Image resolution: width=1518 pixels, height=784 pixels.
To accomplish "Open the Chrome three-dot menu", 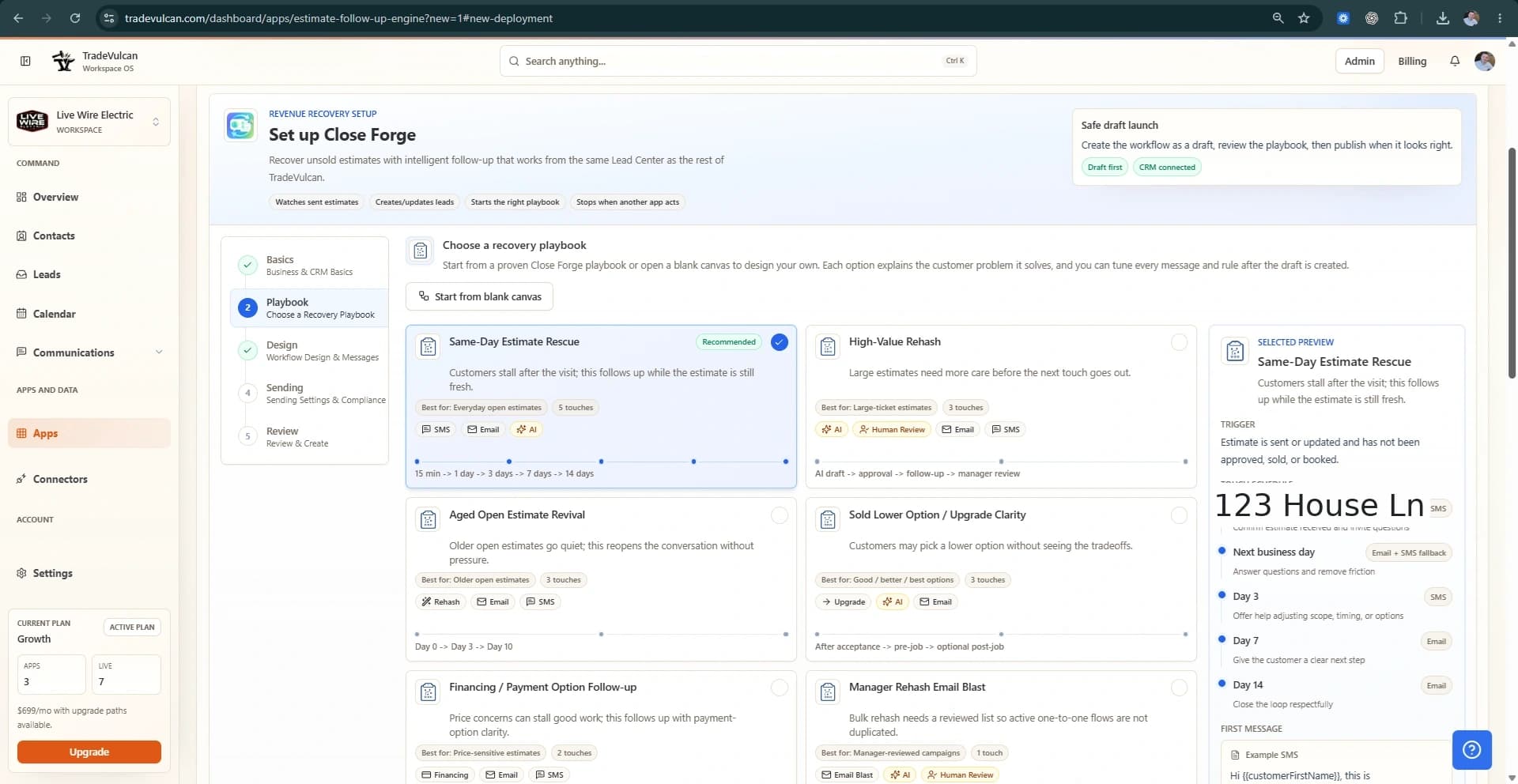I will tap(1500, 18).
